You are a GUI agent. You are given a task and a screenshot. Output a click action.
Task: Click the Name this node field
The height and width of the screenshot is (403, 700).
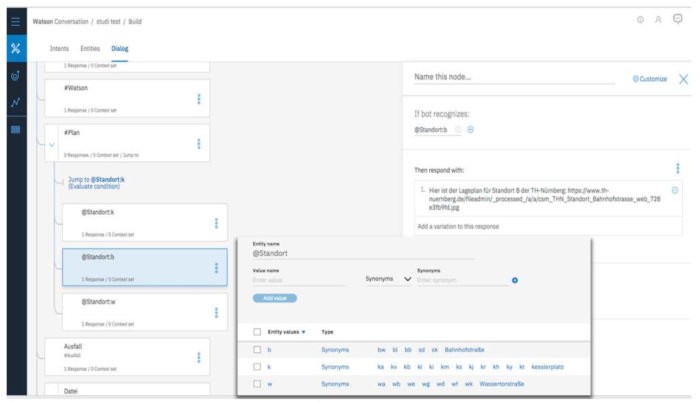pos(514,77)
